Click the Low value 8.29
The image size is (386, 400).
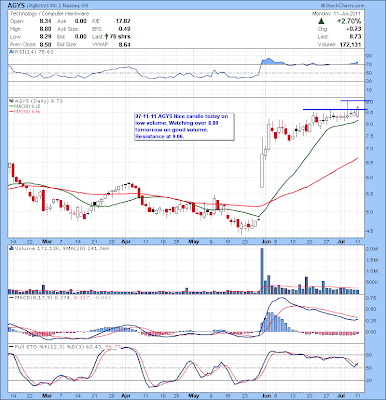click(45, 37)
